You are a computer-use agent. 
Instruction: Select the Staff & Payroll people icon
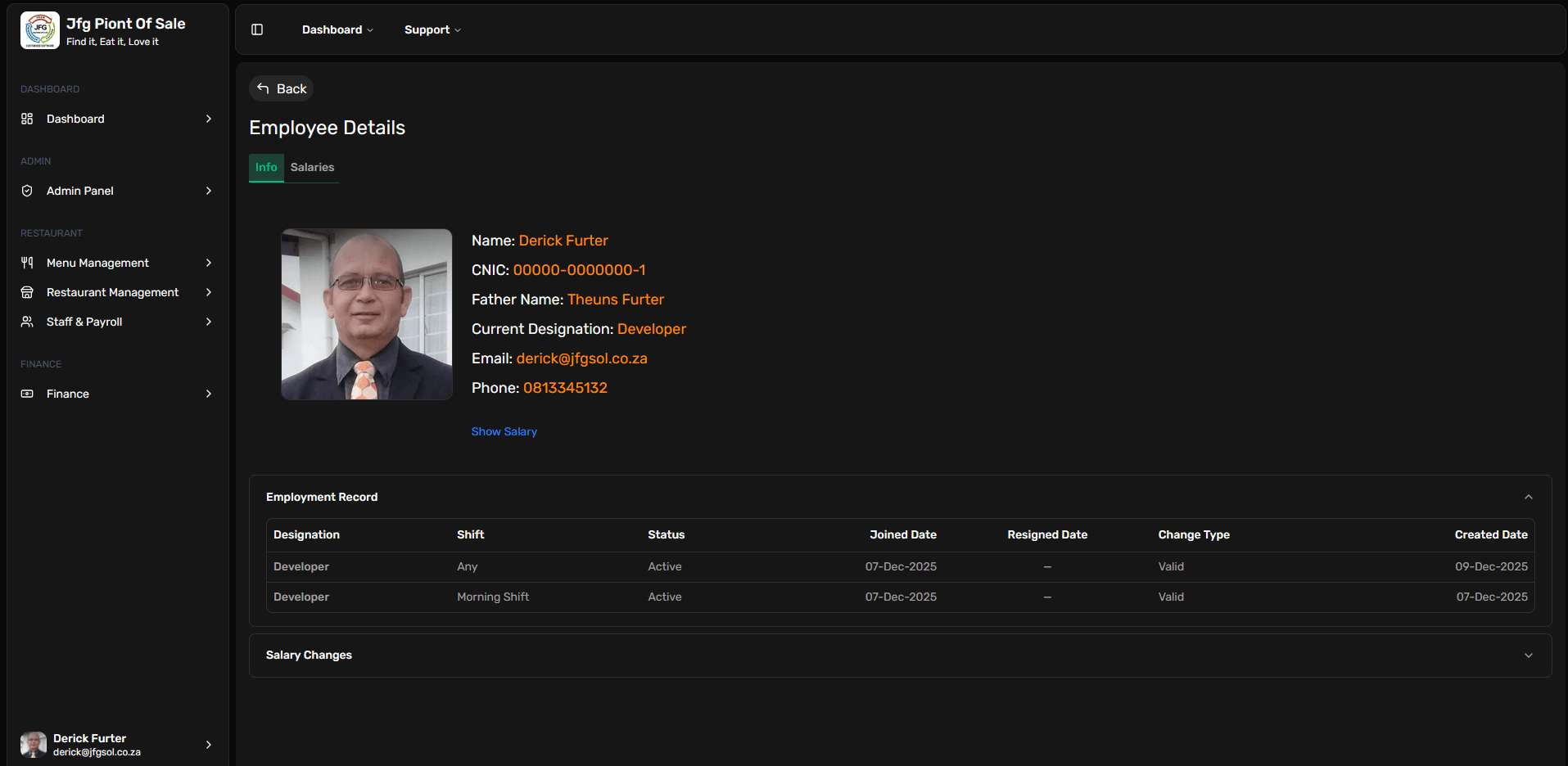(x=27, y=321)
